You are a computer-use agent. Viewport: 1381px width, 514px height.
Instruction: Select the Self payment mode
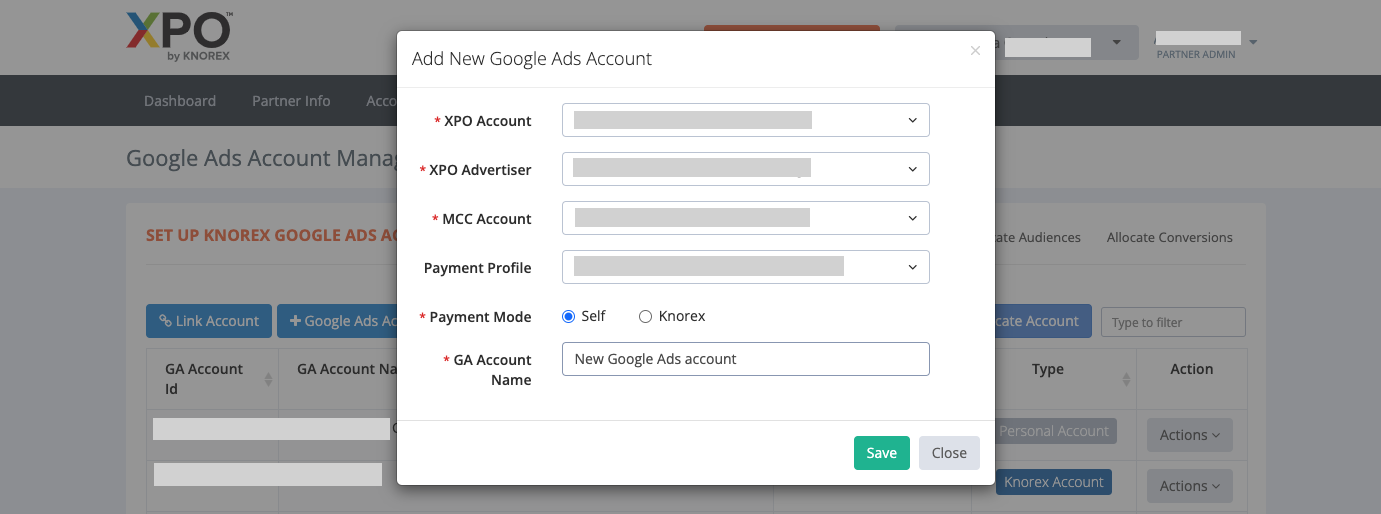click(569, 317)
